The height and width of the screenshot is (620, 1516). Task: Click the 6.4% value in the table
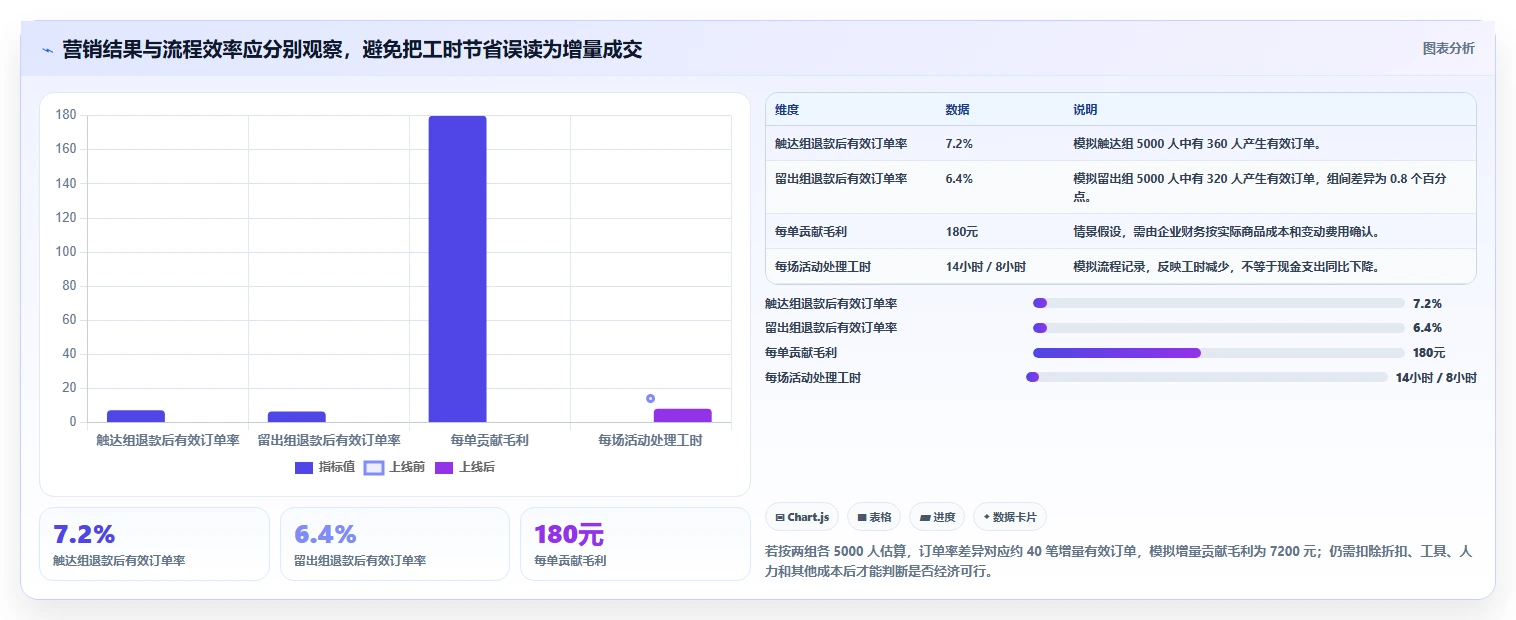pos(958,179)
